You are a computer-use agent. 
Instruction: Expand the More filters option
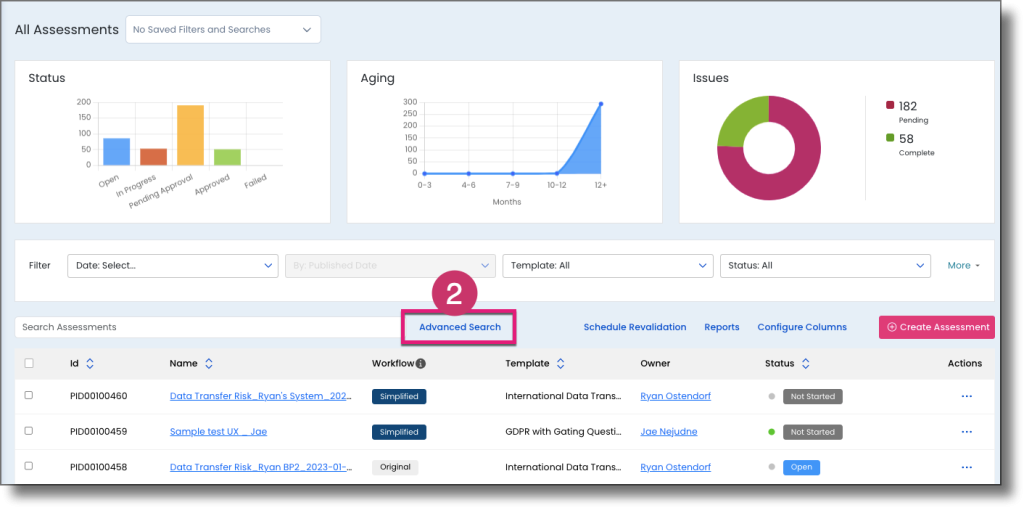tap(963, 266)
